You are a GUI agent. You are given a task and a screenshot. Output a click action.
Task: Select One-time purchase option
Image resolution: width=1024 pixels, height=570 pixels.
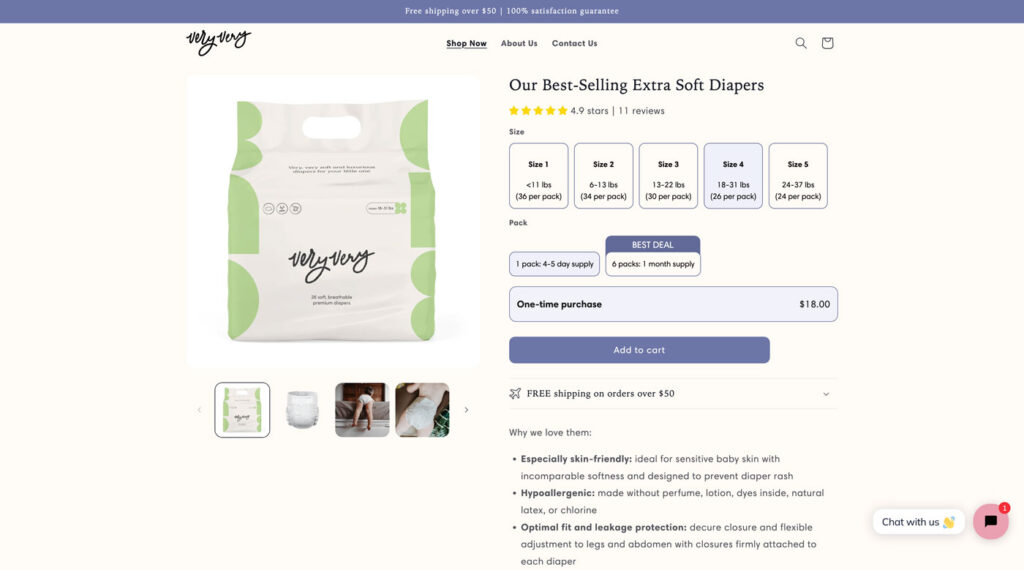[673, 304]
